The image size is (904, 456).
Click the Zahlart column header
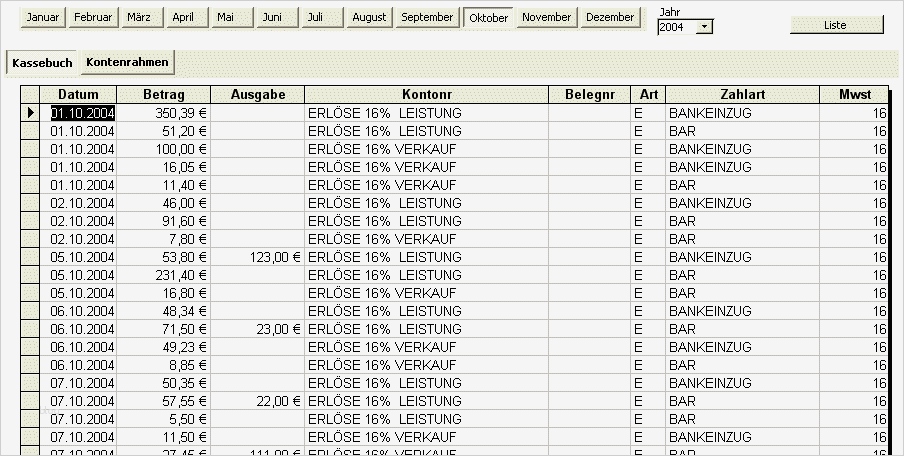click(743, 95)
